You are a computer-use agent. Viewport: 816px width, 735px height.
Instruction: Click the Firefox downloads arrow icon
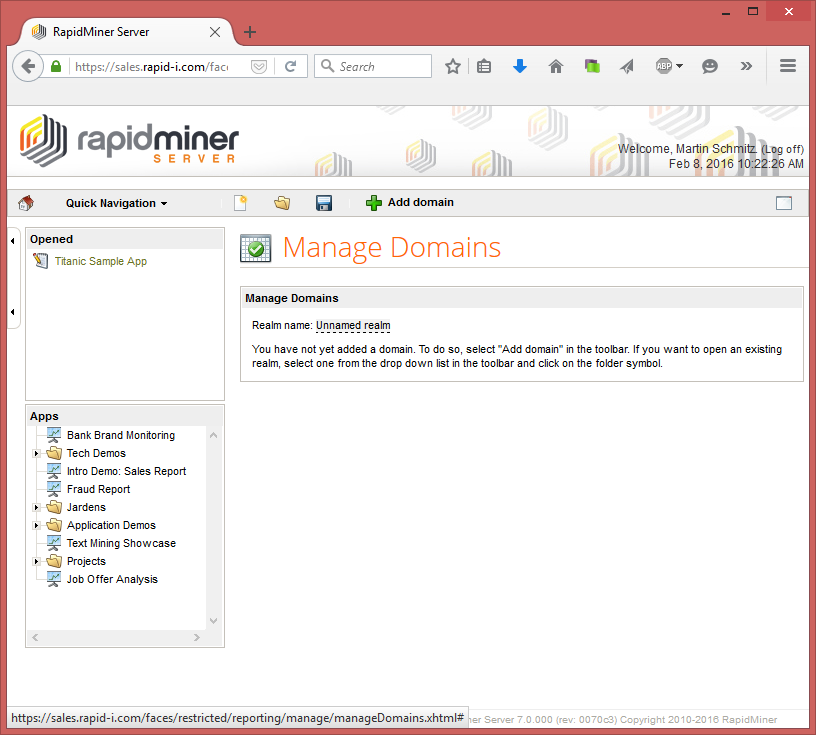(x=519, y=66)
